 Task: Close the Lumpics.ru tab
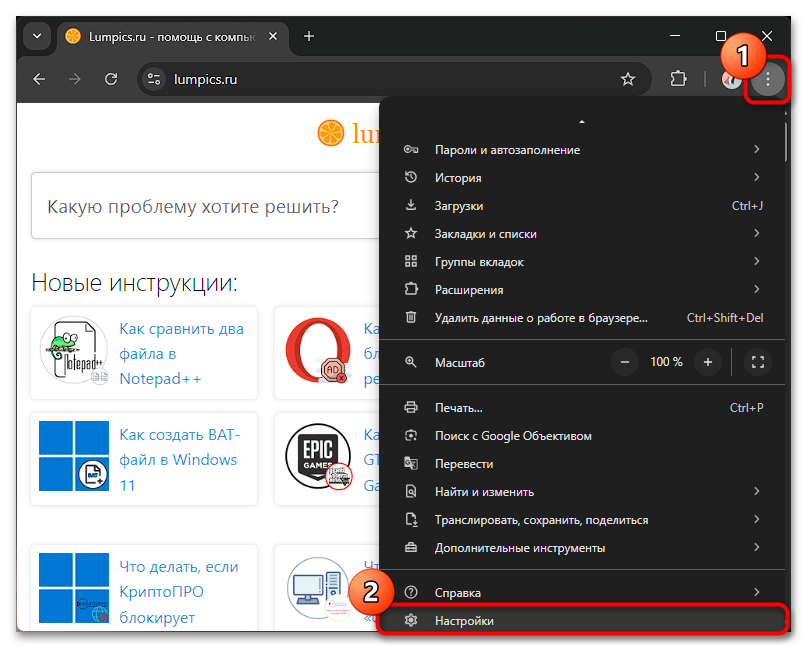(273, 37)
